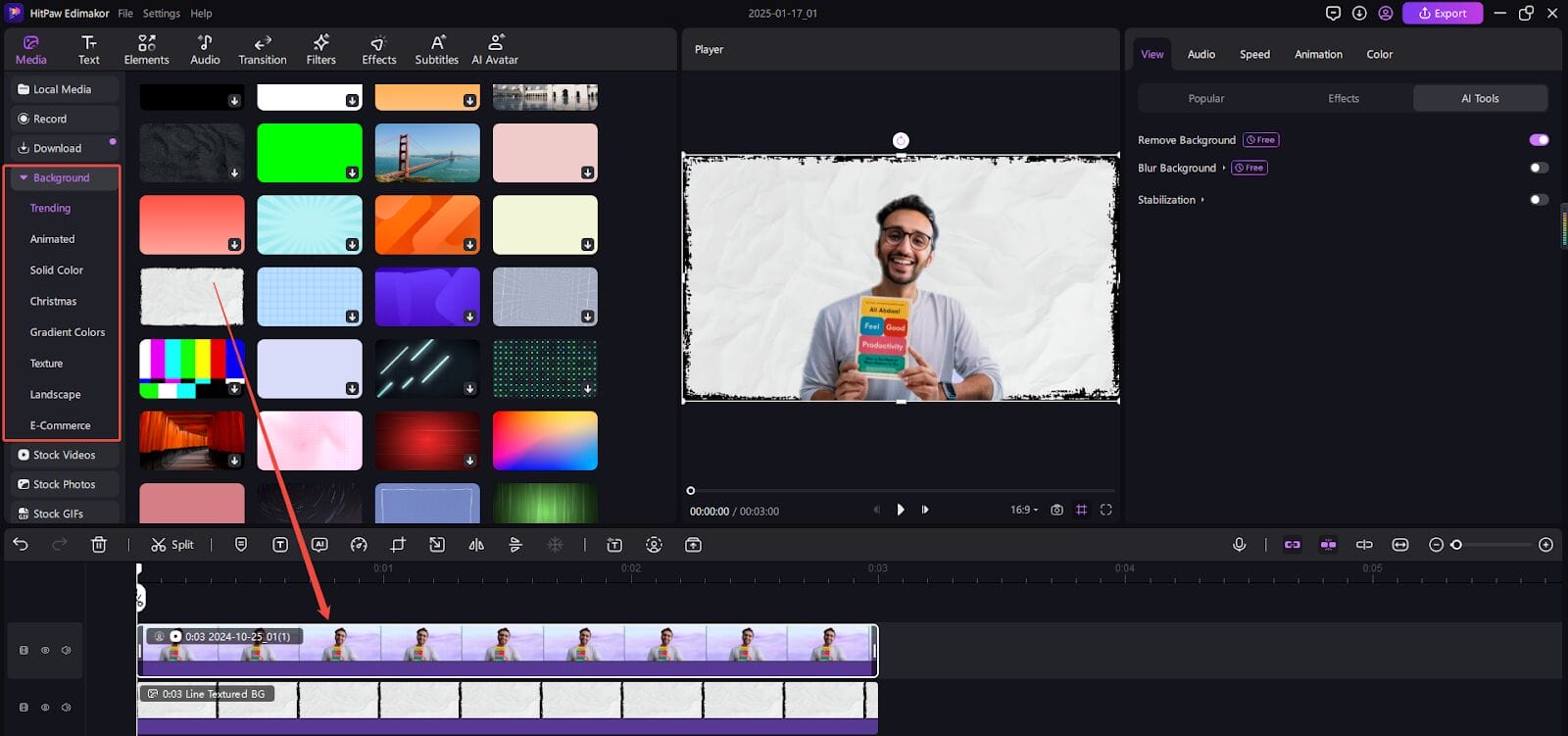Open the Subtitles tool
Screen dimensions: 1568x736
[x=437, y=50]
